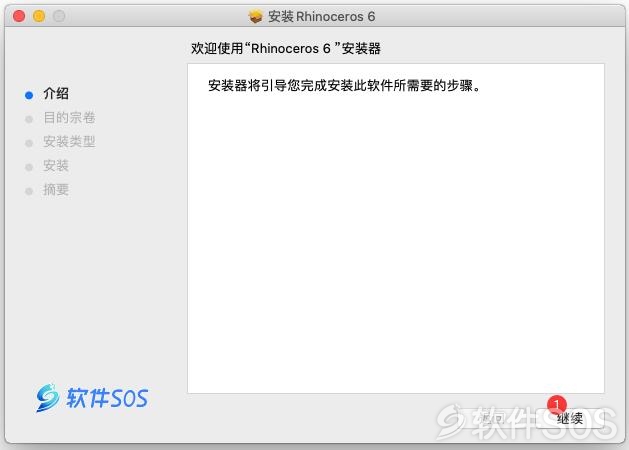Click the gray bullet beside 安装类型

pos(29,143)
